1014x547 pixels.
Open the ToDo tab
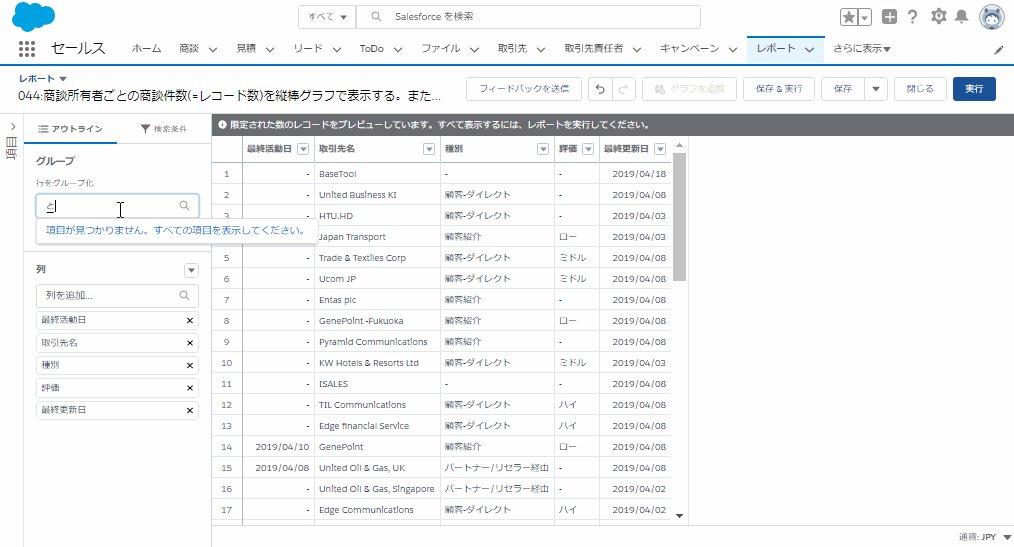point(372,49)
